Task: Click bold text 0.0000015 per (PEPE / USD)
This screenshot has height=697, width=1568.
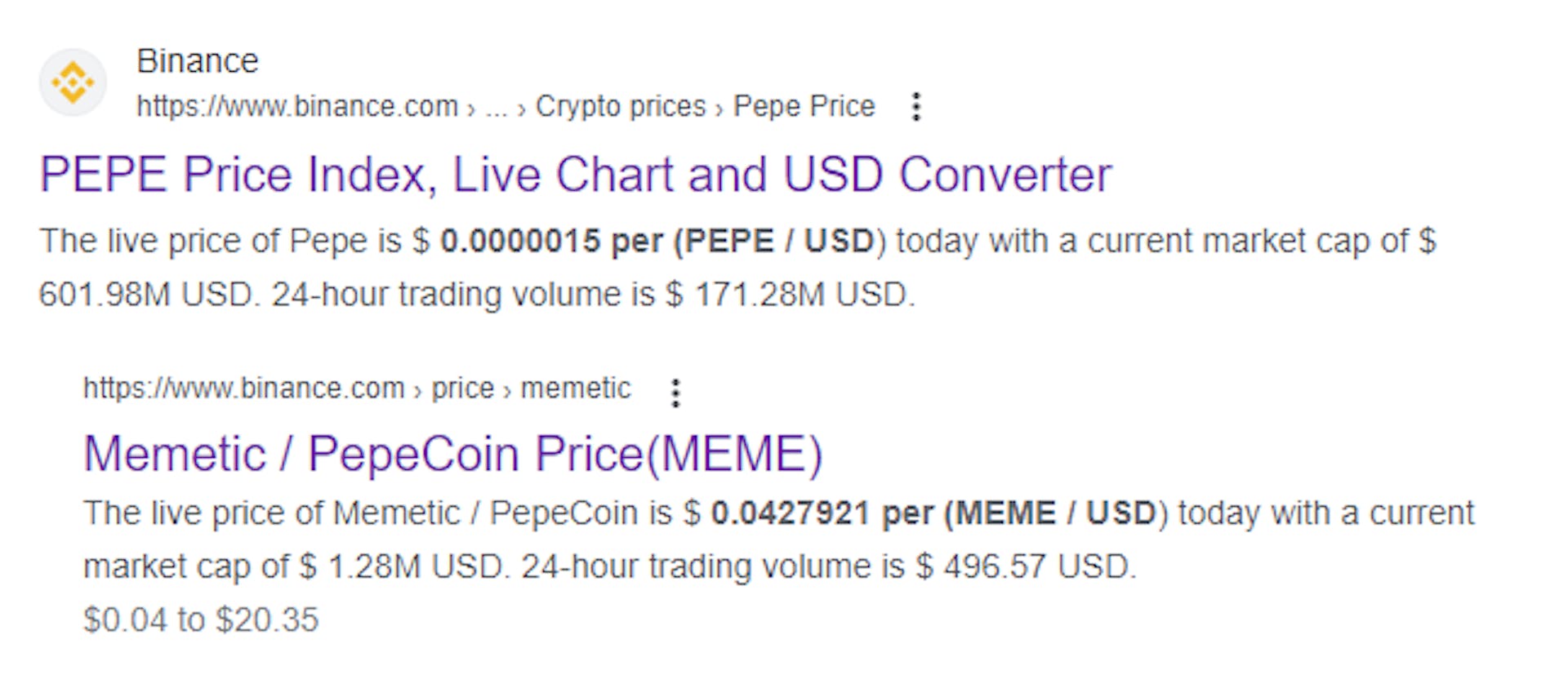Action: (x=657, y=242)
